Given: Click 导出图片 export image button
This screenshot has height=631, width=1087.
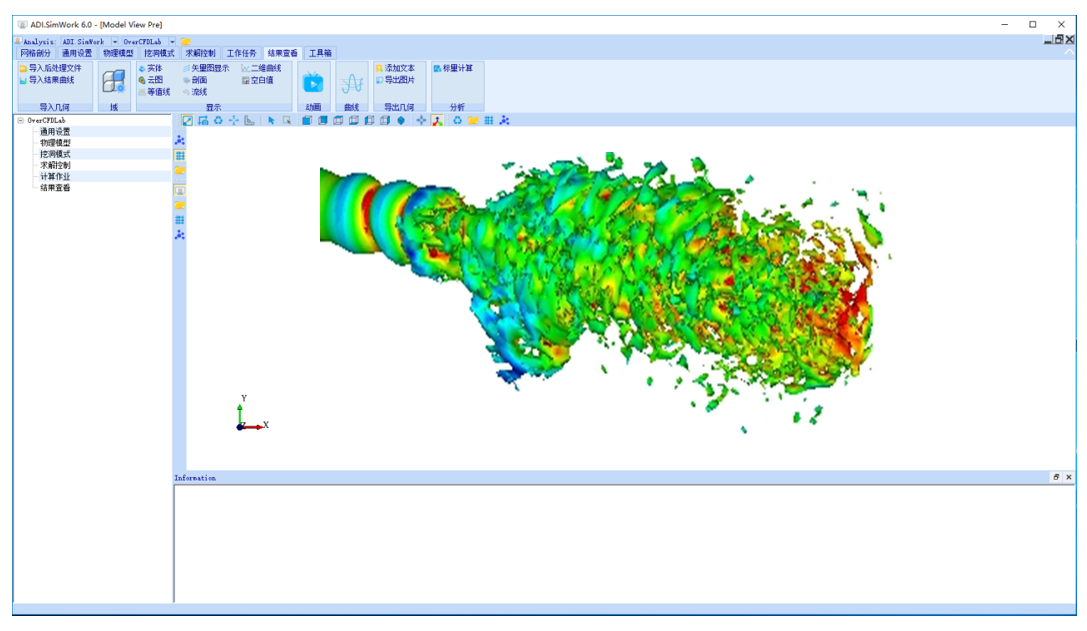Looking at the screenshot, I should pyautogui.click(x=395, y=80).
